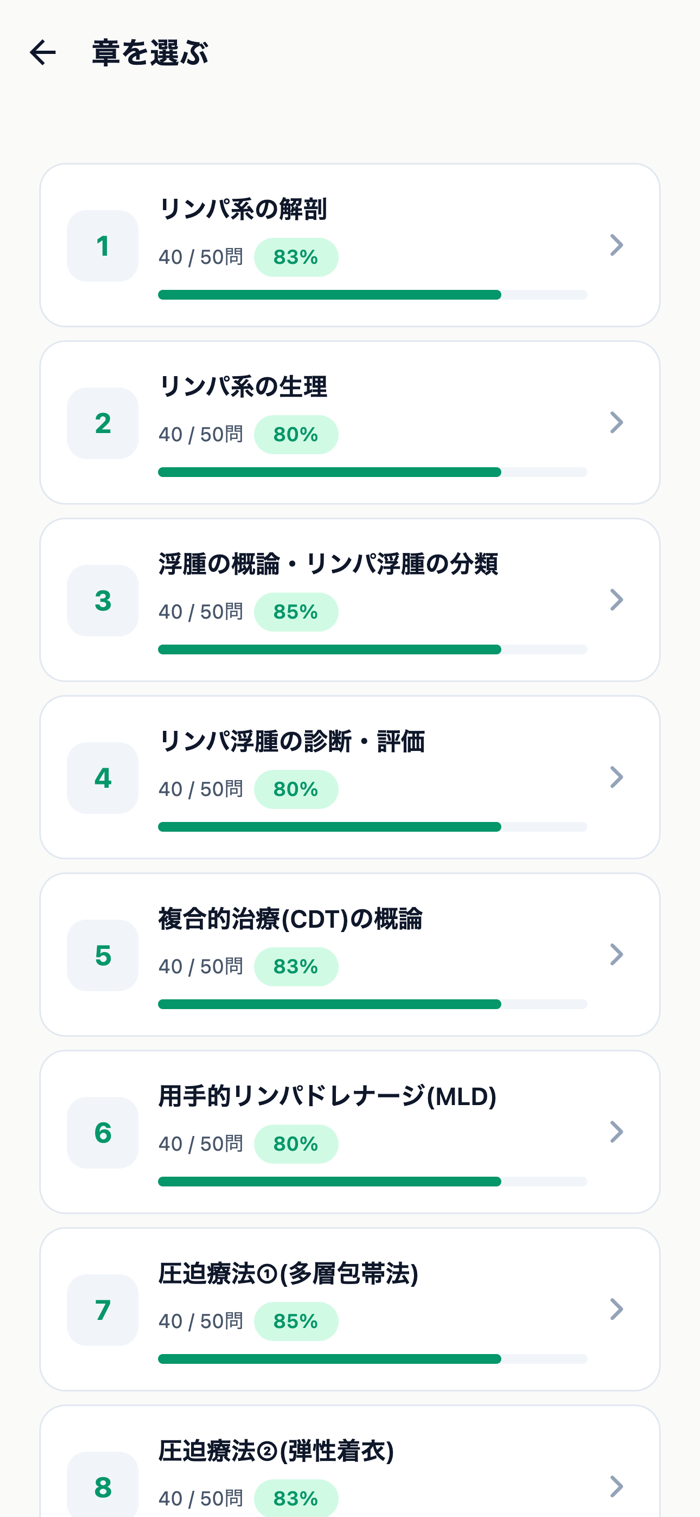Select chapter number 1 badge

(x=103, y=246)
